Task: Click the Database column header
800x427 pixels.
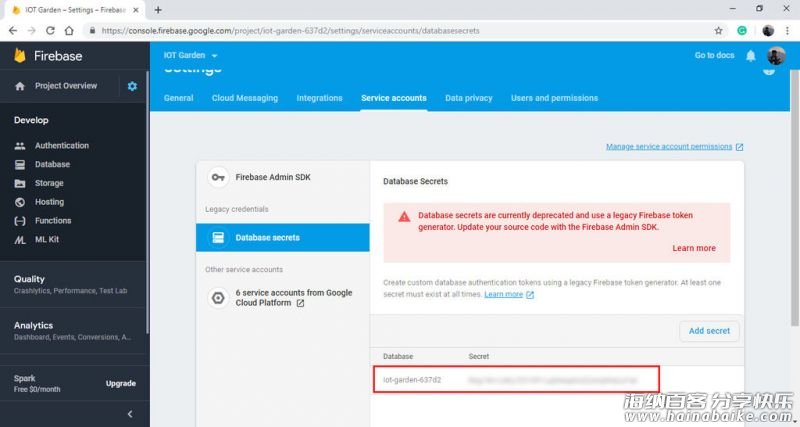Action: click(398, 356)
